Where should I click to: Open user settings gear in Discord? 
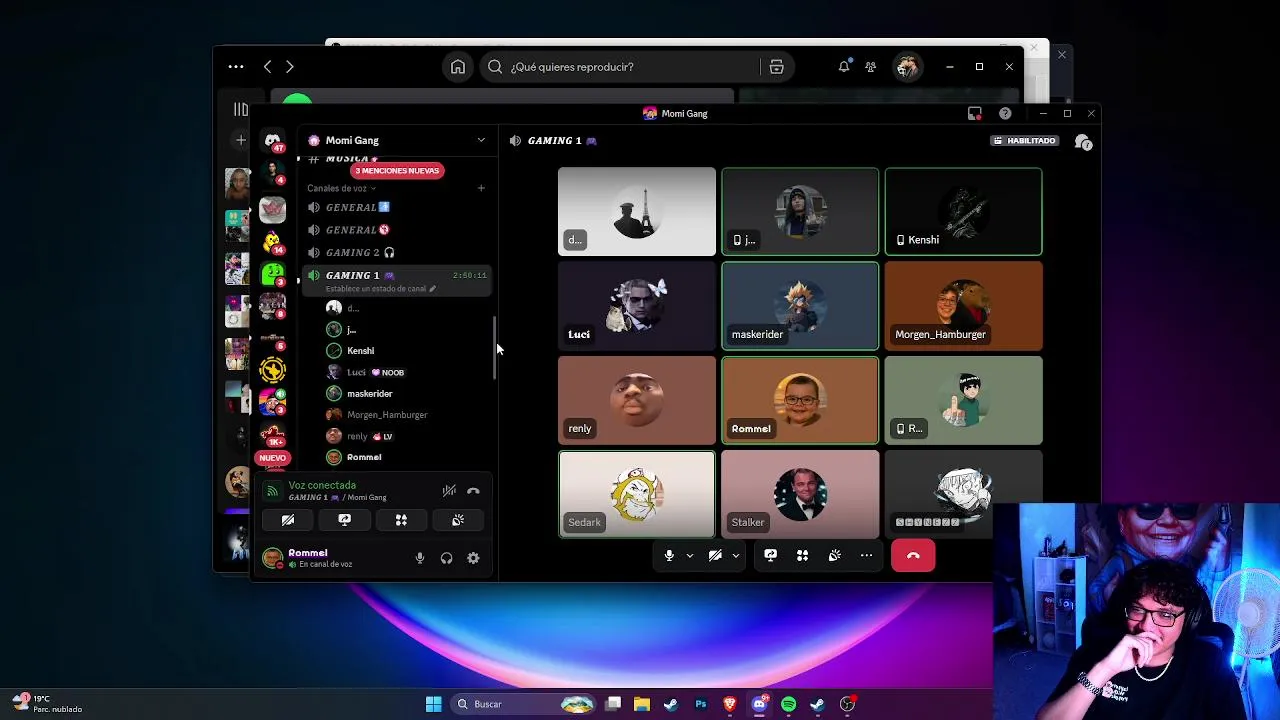pyautogui.click(x=473, y=558)
